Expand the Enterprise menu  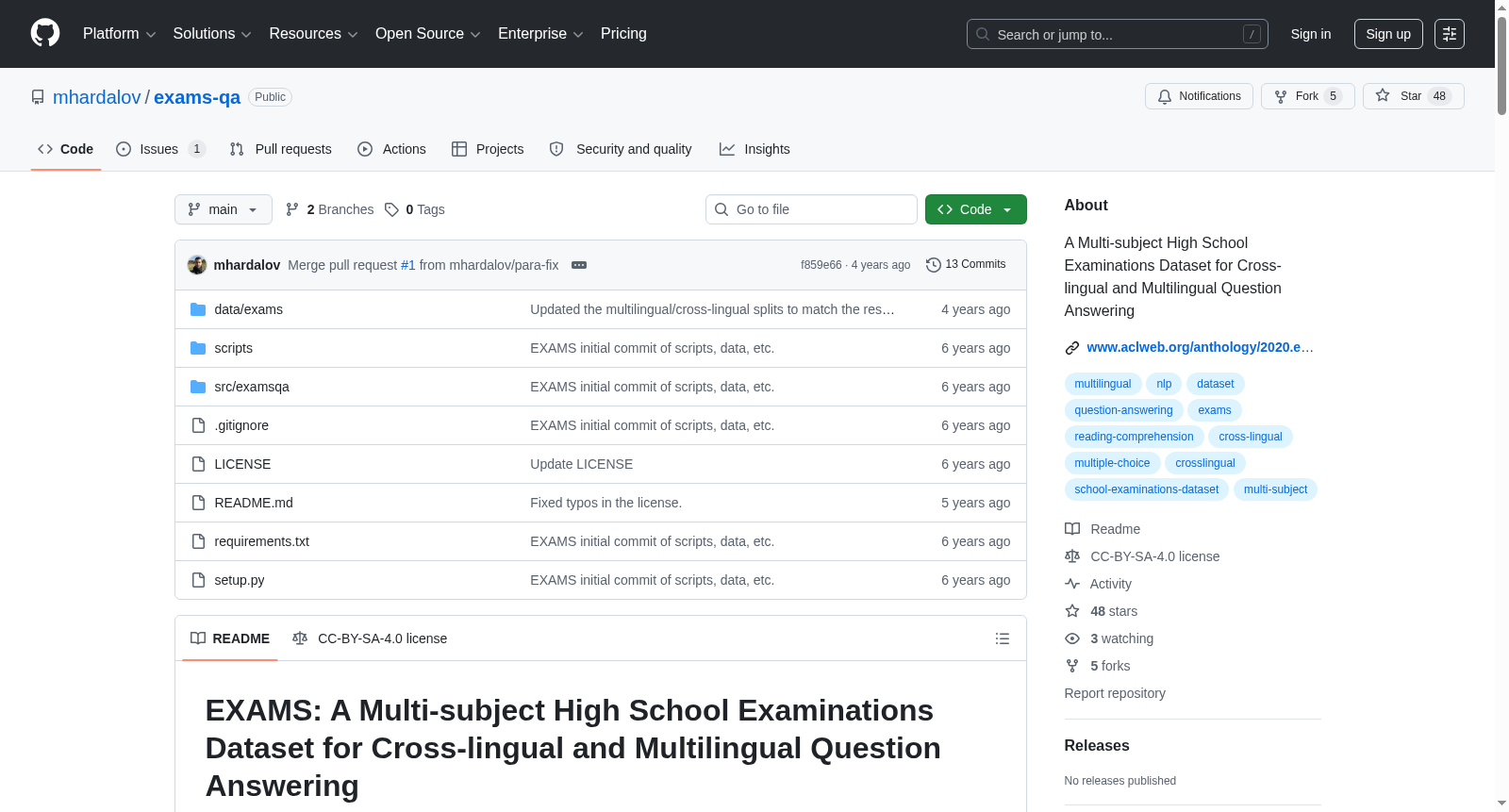pyautogui.click(x=540, y=34)
